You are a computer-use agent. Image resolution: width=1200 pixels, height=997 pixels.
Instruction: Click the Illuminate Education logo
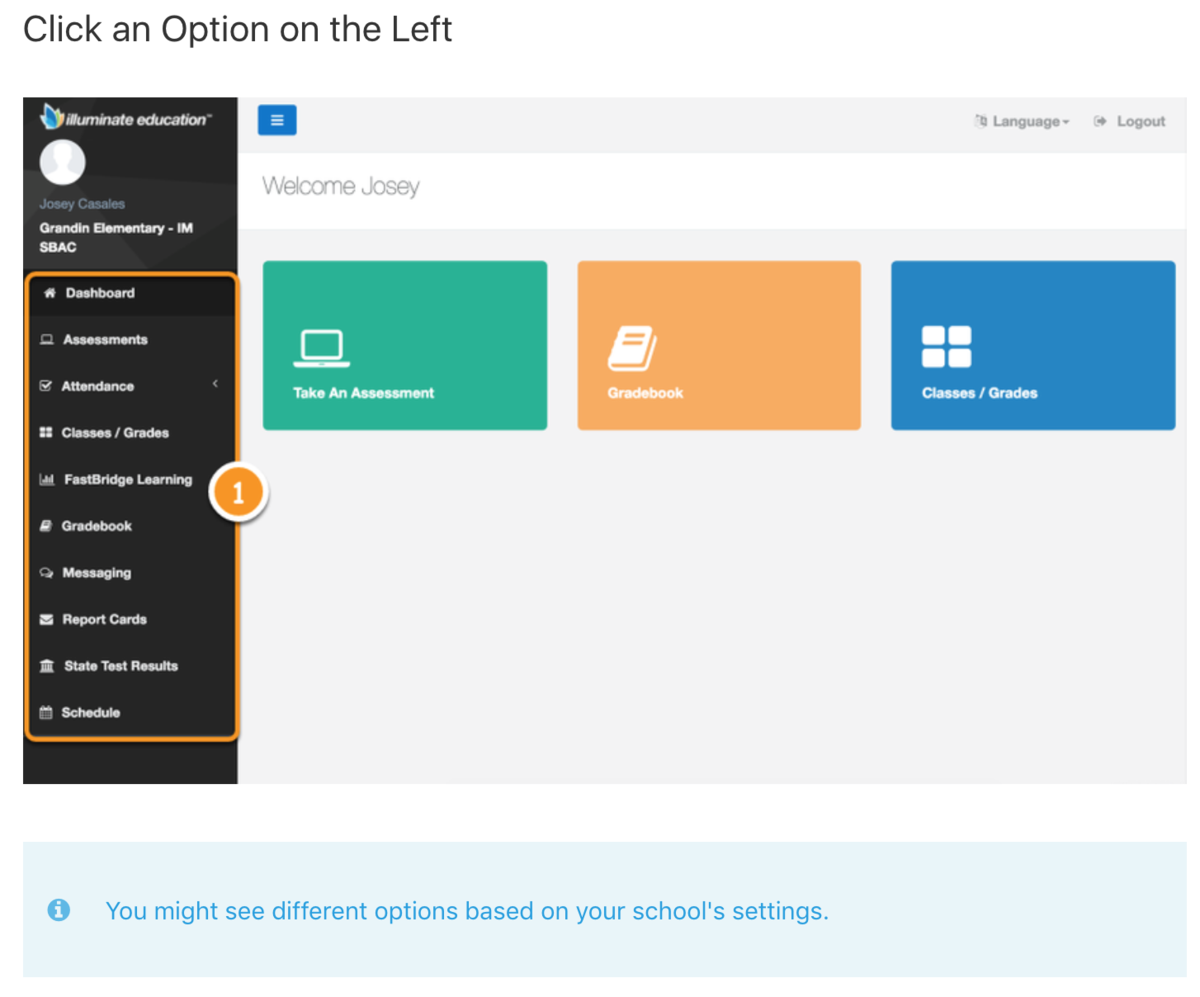[x=125, y=119]
